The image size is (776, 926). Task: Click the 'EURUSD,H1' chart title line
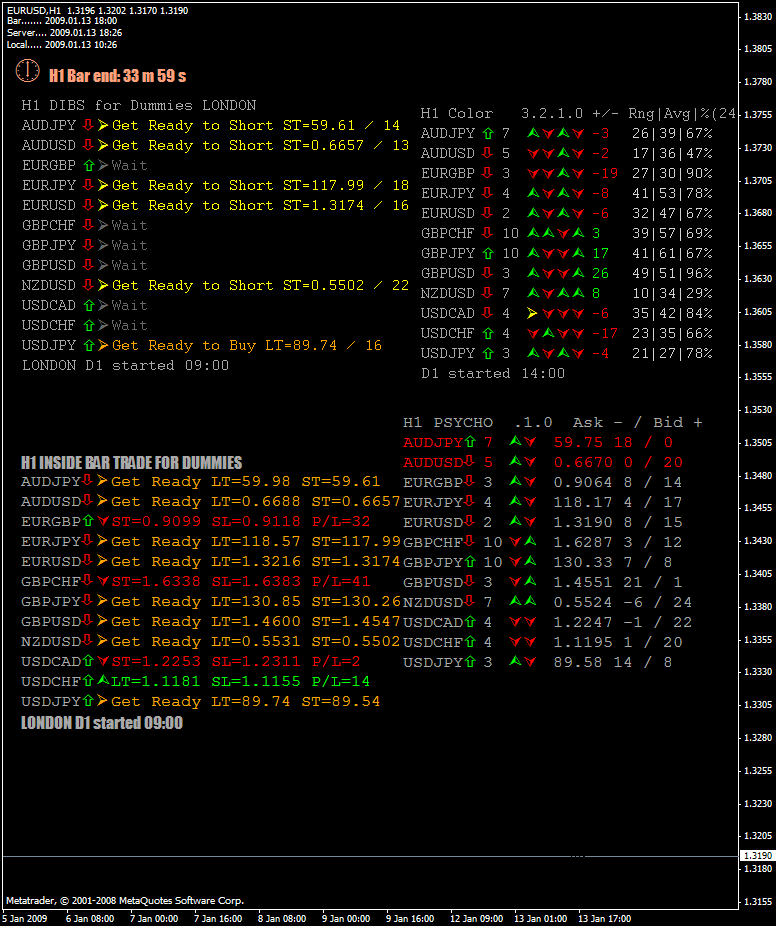(x=97, y=11)
